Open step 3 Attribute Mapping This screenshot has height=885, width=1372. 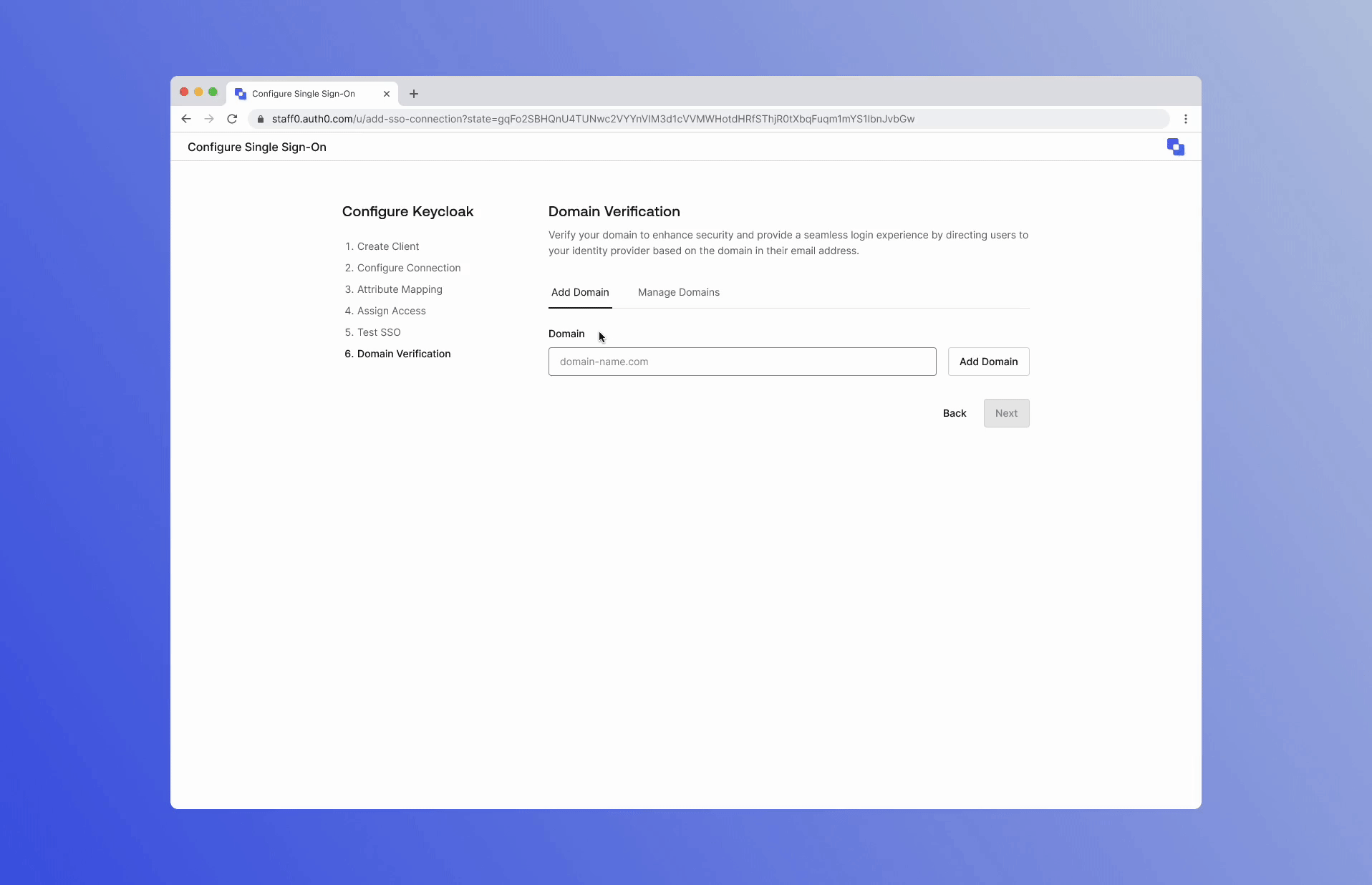tap(393, 289)
